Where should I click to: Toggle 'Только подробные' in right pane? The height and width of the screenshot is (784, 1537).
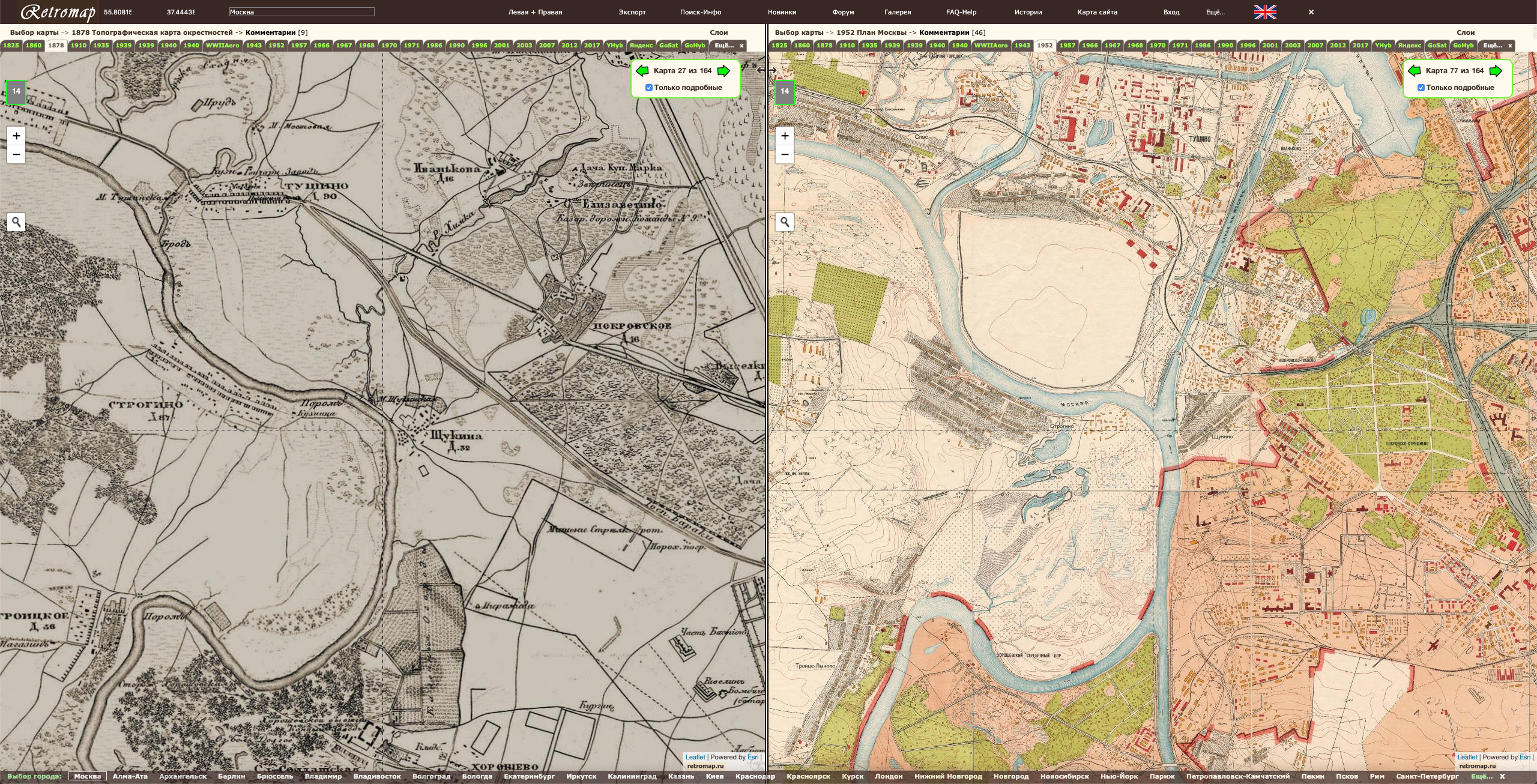(x=1421, y=88)
